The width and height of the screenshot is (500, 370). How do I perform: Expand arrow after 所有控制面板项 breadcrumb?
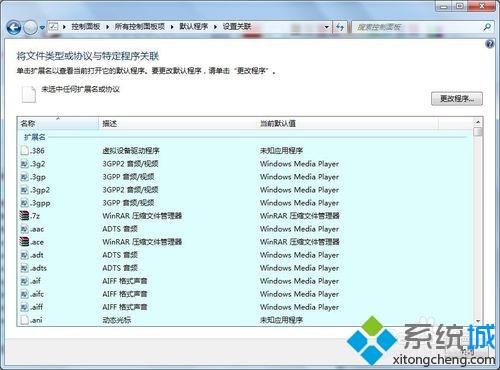pos(172,27)
